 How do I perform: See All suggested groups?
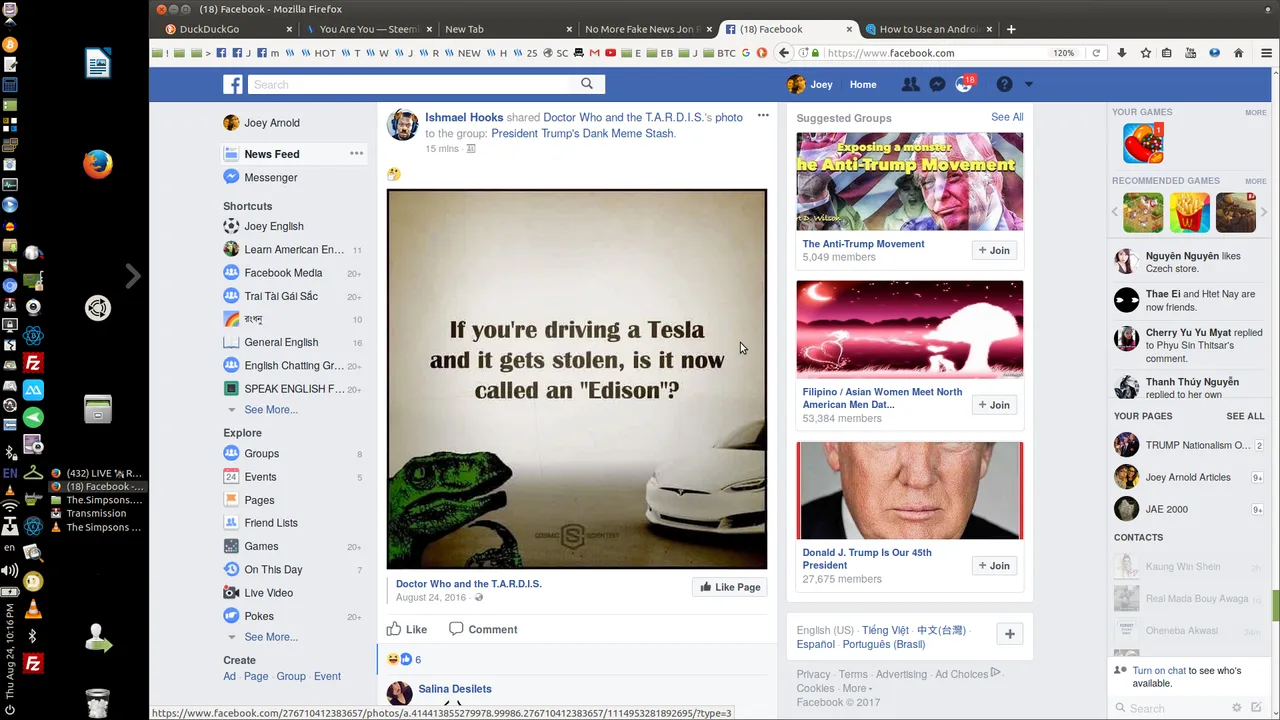point(1007,117)
